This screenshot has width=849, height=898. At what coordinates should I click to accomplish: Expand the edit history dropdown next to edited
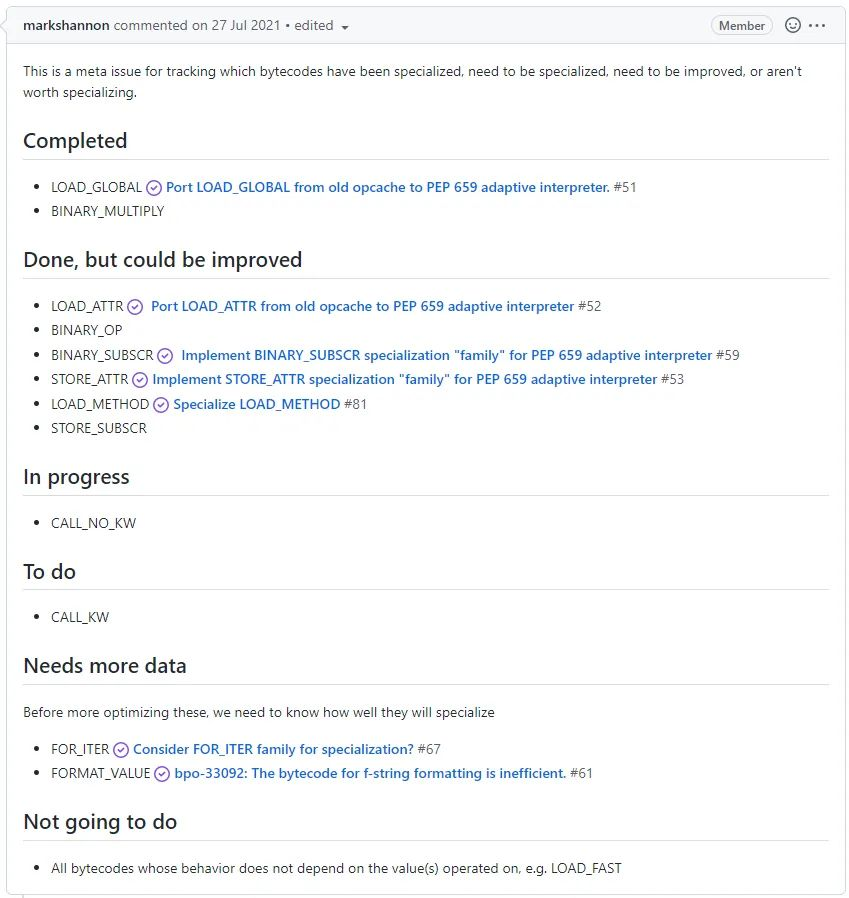pos(344,27)
